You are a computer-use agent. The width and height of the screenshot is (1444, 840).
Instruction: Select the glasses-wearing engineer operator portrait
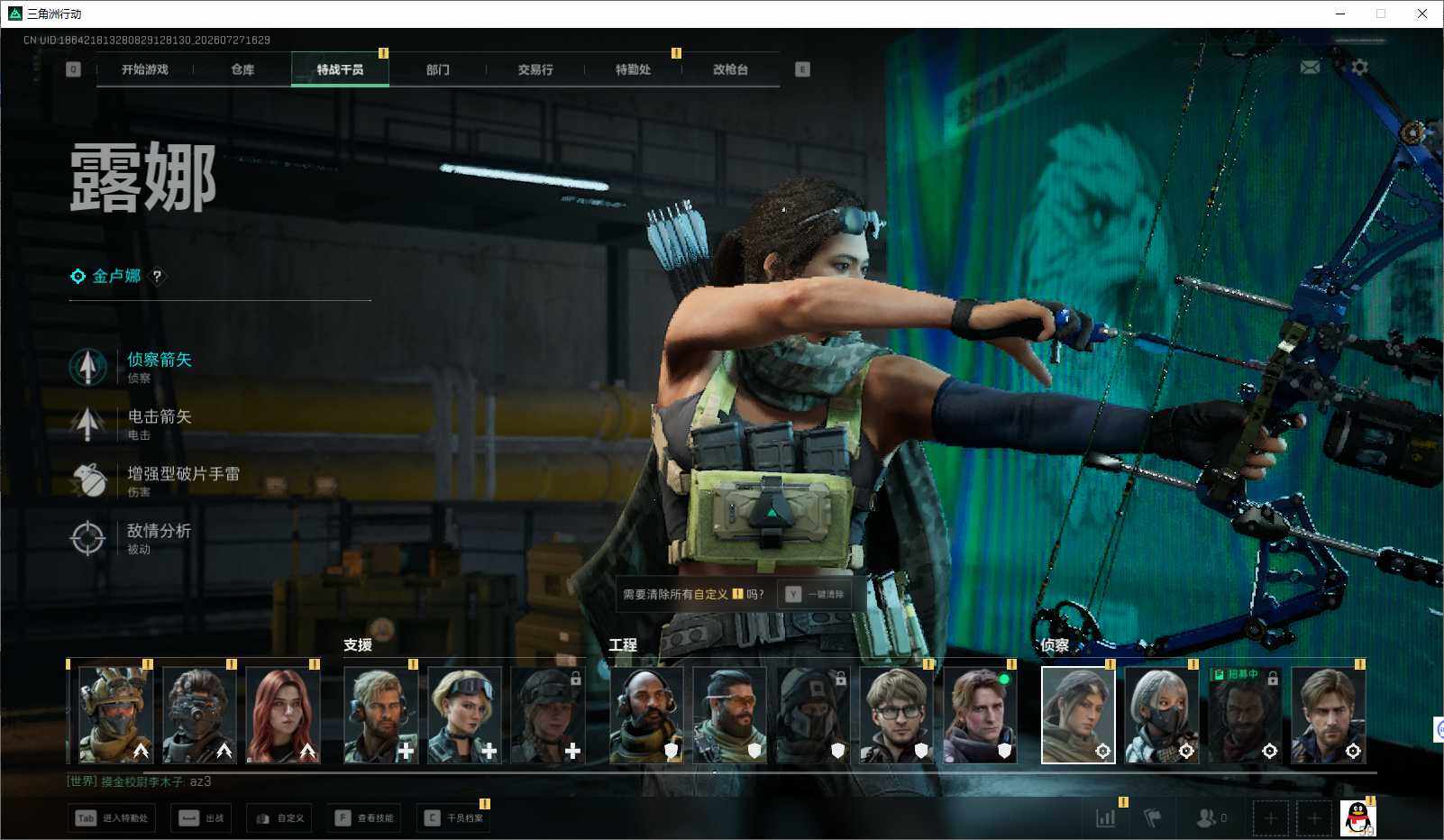897,716
